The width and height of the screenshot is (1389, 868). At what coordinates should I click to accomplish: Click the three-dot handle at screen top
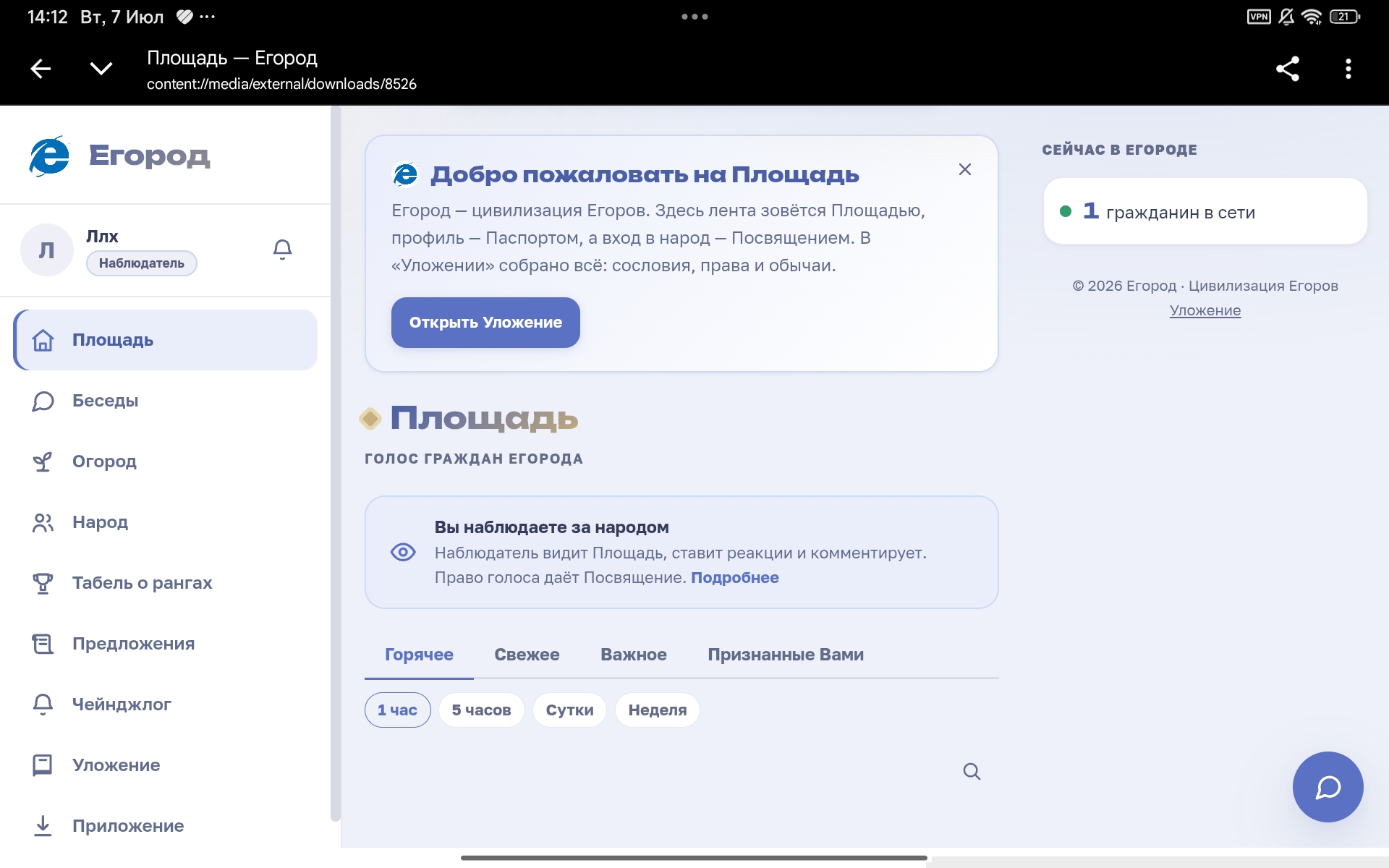point(694,17)
